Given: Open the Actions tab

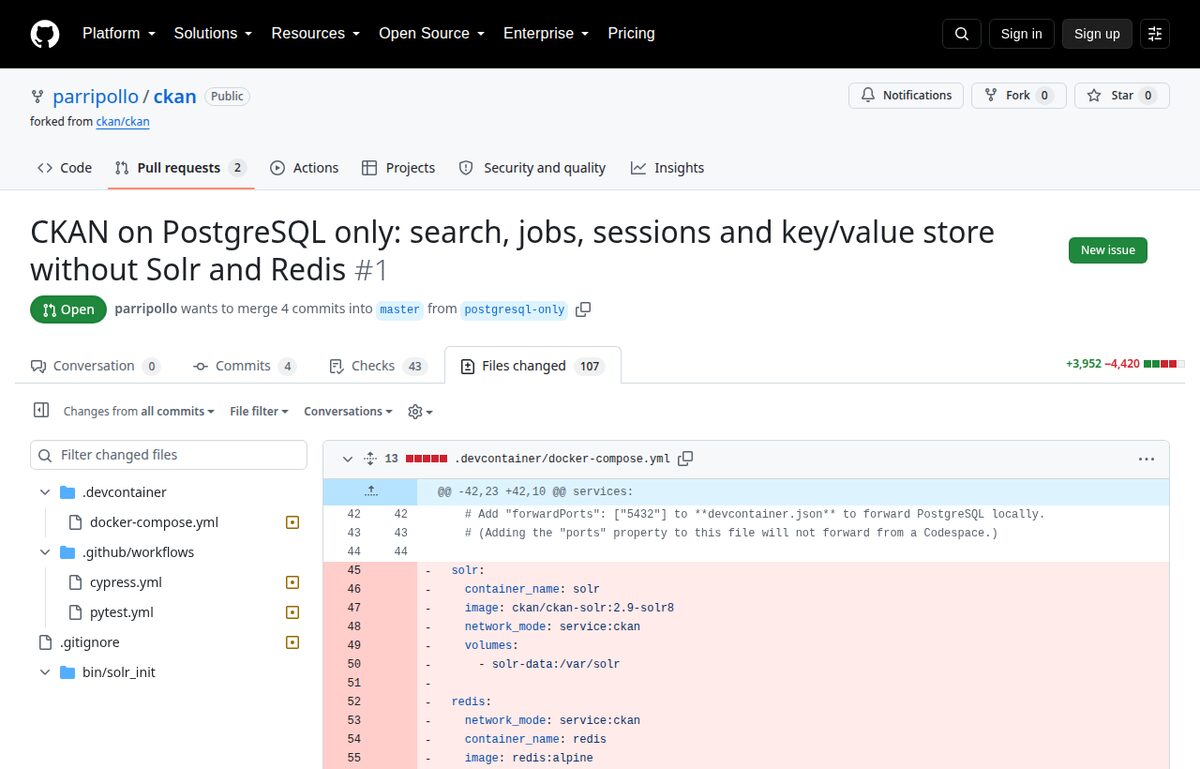Looking at the screenshot, I should pos(304,168).
